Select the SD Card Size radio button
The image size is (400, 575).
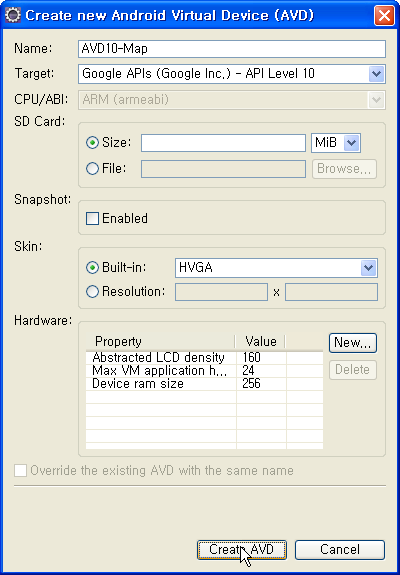point(92,142)
